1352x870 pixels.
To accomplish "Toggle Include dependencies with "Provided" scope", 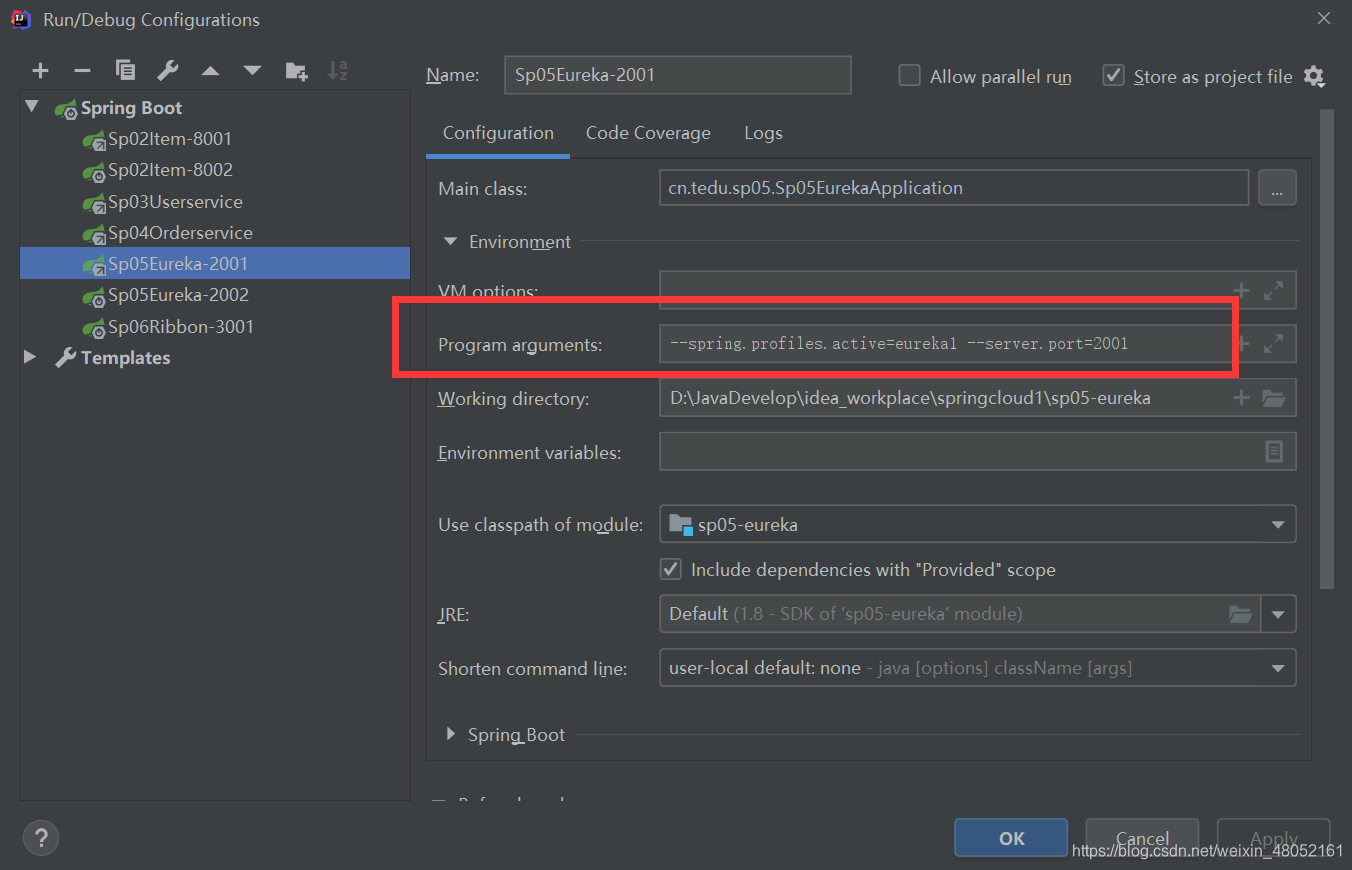I will (671, 569).
